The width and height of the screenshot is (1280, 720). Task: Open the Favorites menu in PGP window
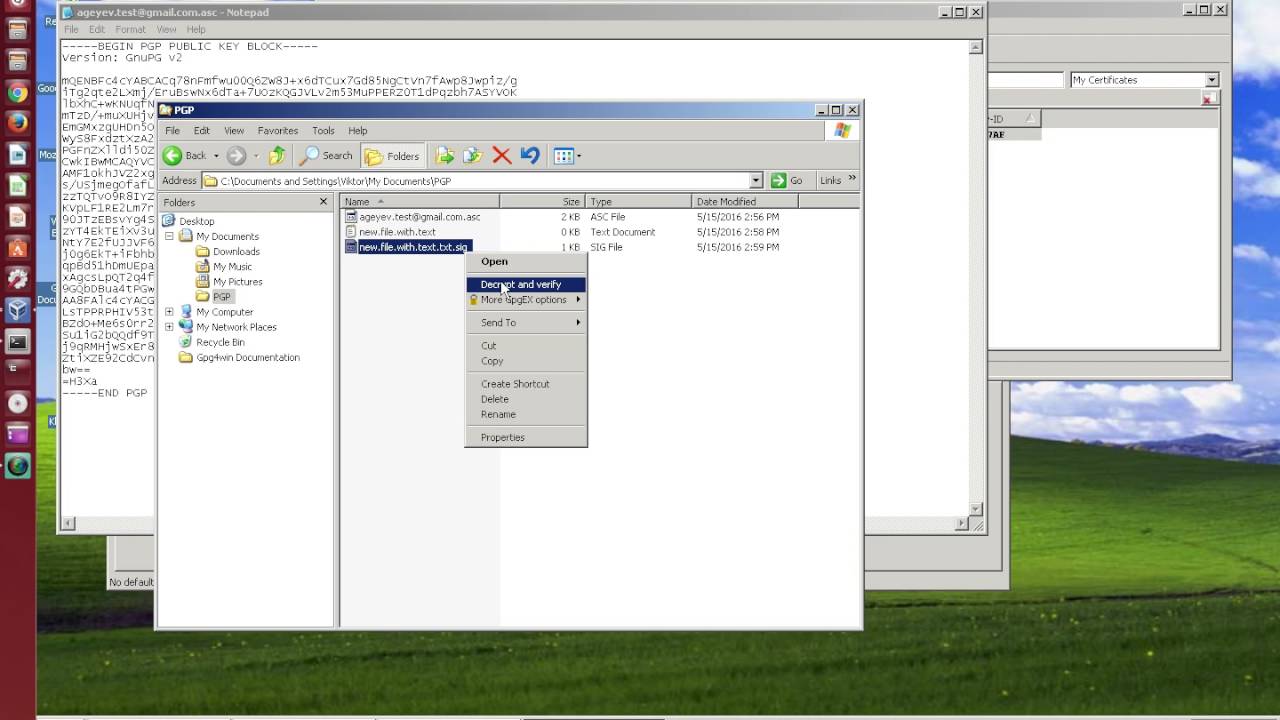[x=278, y=131]
